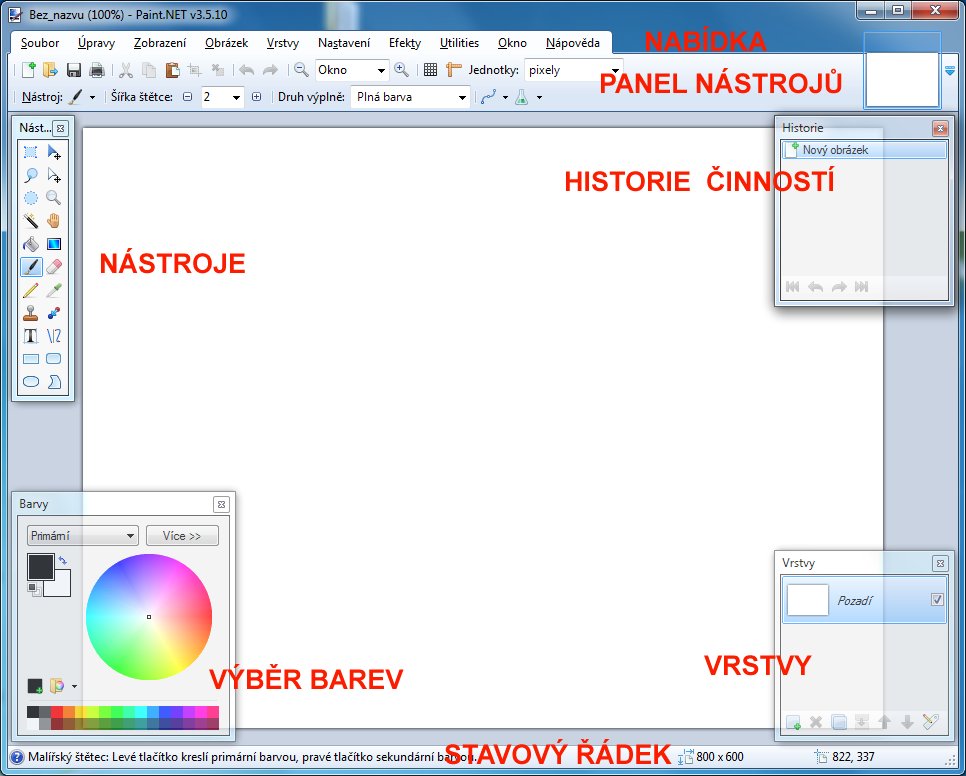
Task: Open the Nástroj tool chooser dropdown arrow
Action: click(x=92, y=97)
